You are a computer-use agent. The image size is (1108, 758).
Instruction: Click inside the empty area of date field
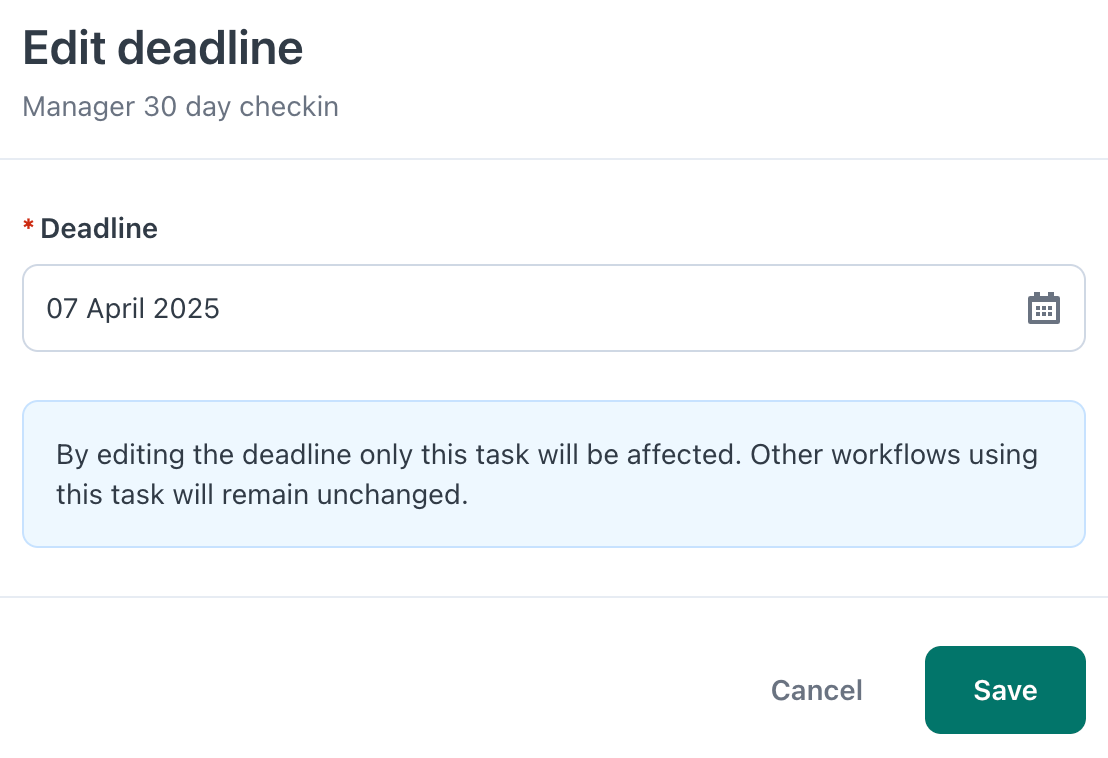pyautogui.click(x=622, y=308)
